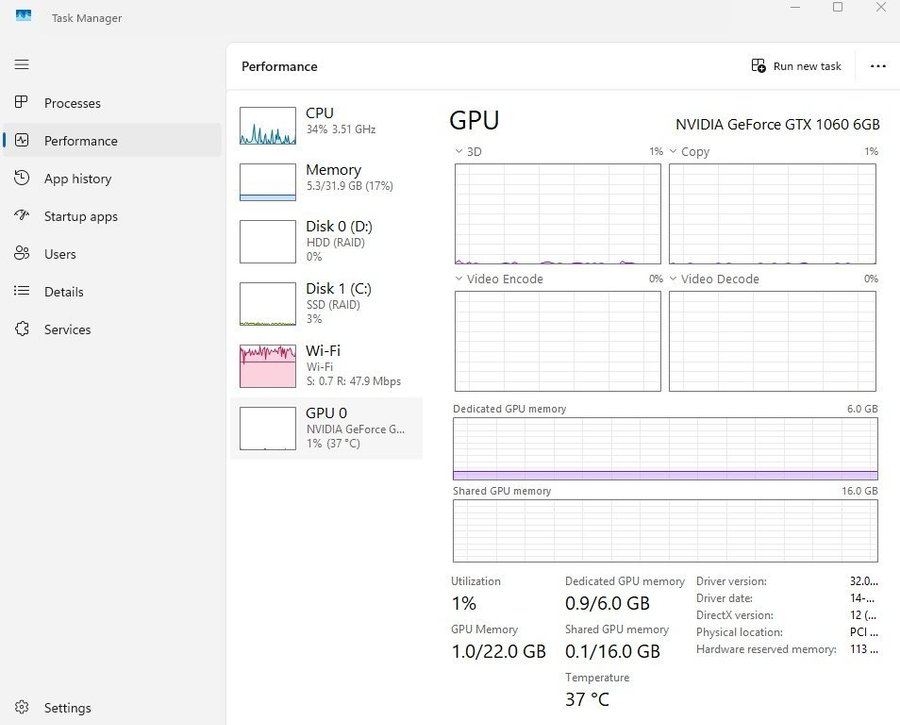Click the Users icon in sidebar
The height and width of the screenshot is (725, 900).
tap(21, 254)
